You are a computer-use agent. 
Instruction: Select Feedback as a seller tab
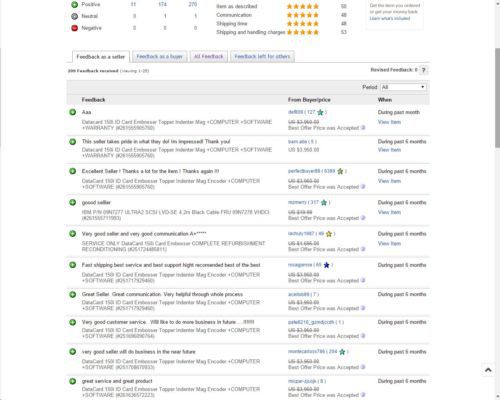[101, 57]
